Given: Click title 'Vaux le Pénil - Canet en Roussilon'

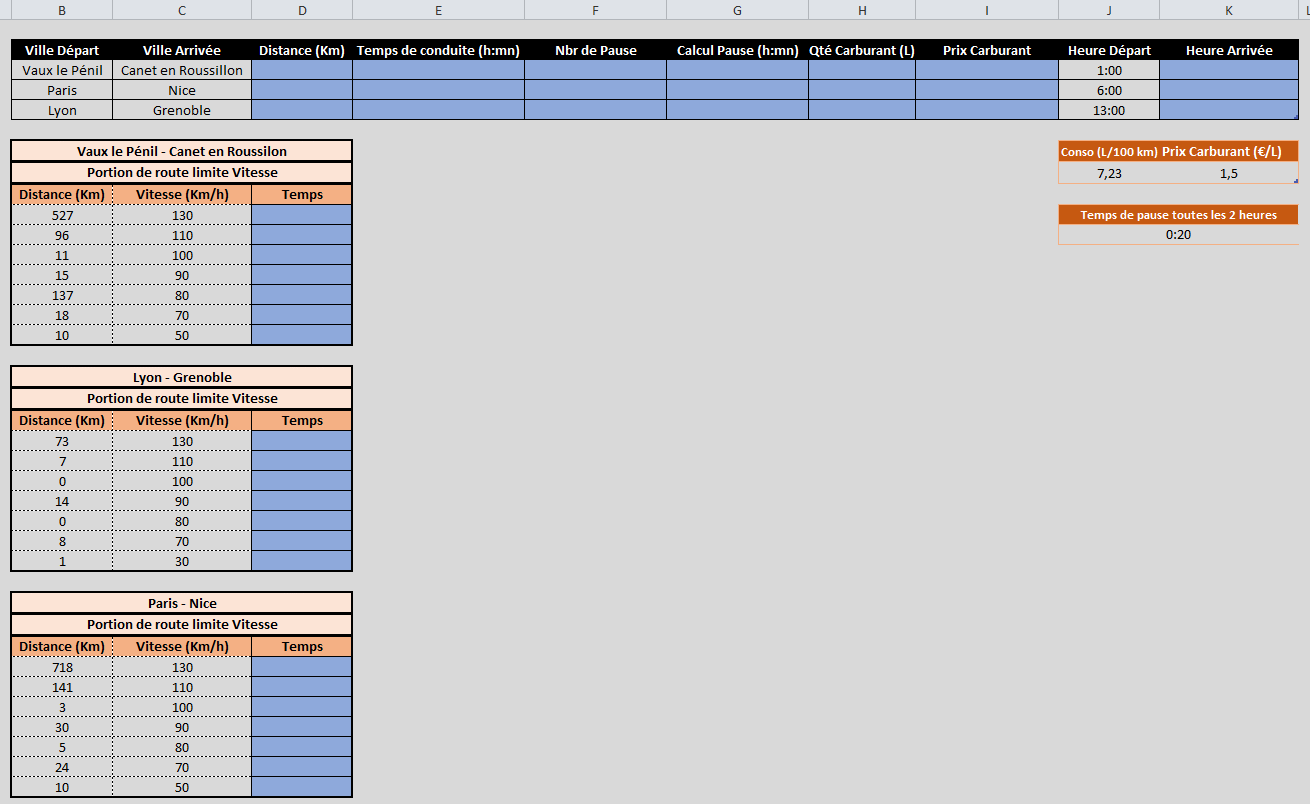Looking at the screenshot, I should 182,151.
